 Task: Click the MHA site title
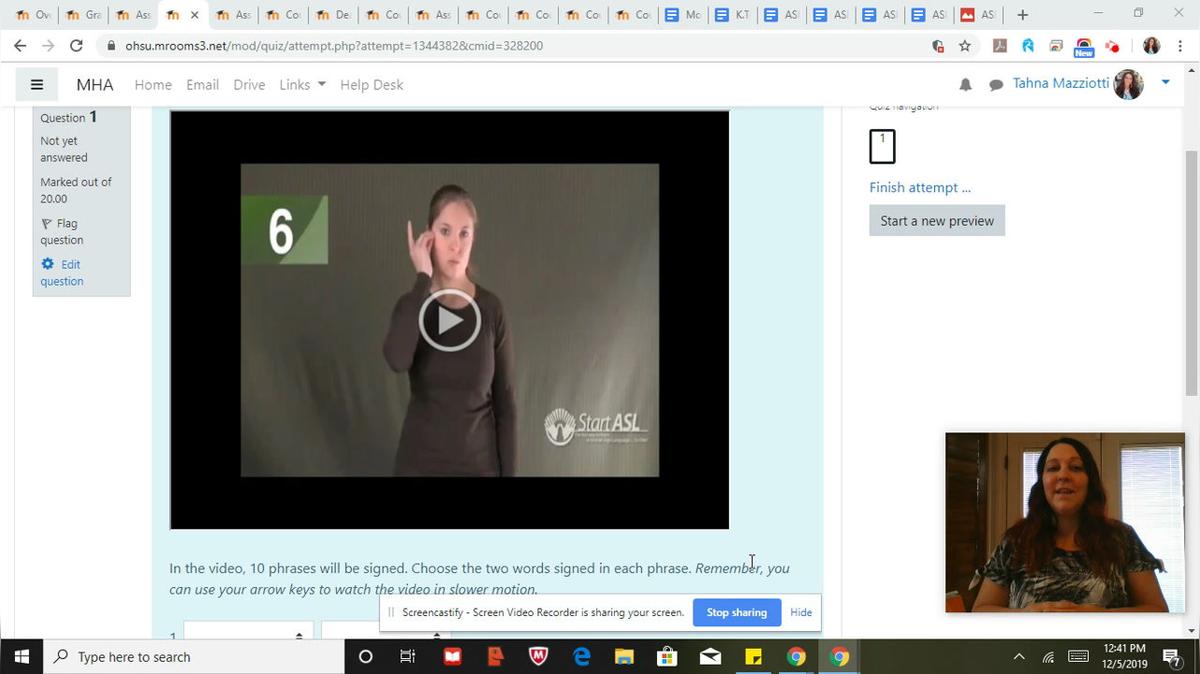pos(95,85)
